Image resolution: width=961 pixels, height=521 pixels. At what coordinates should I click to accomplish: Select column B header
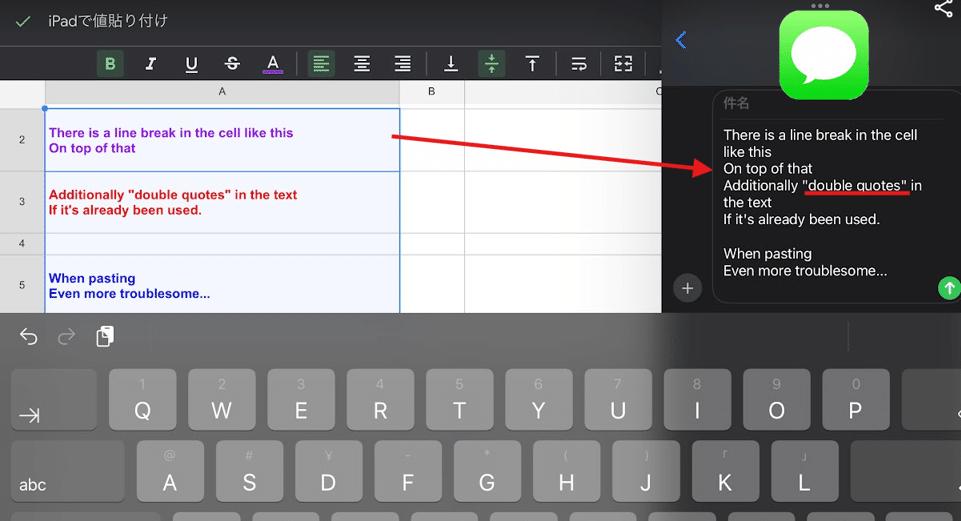(x=431, y=92)
